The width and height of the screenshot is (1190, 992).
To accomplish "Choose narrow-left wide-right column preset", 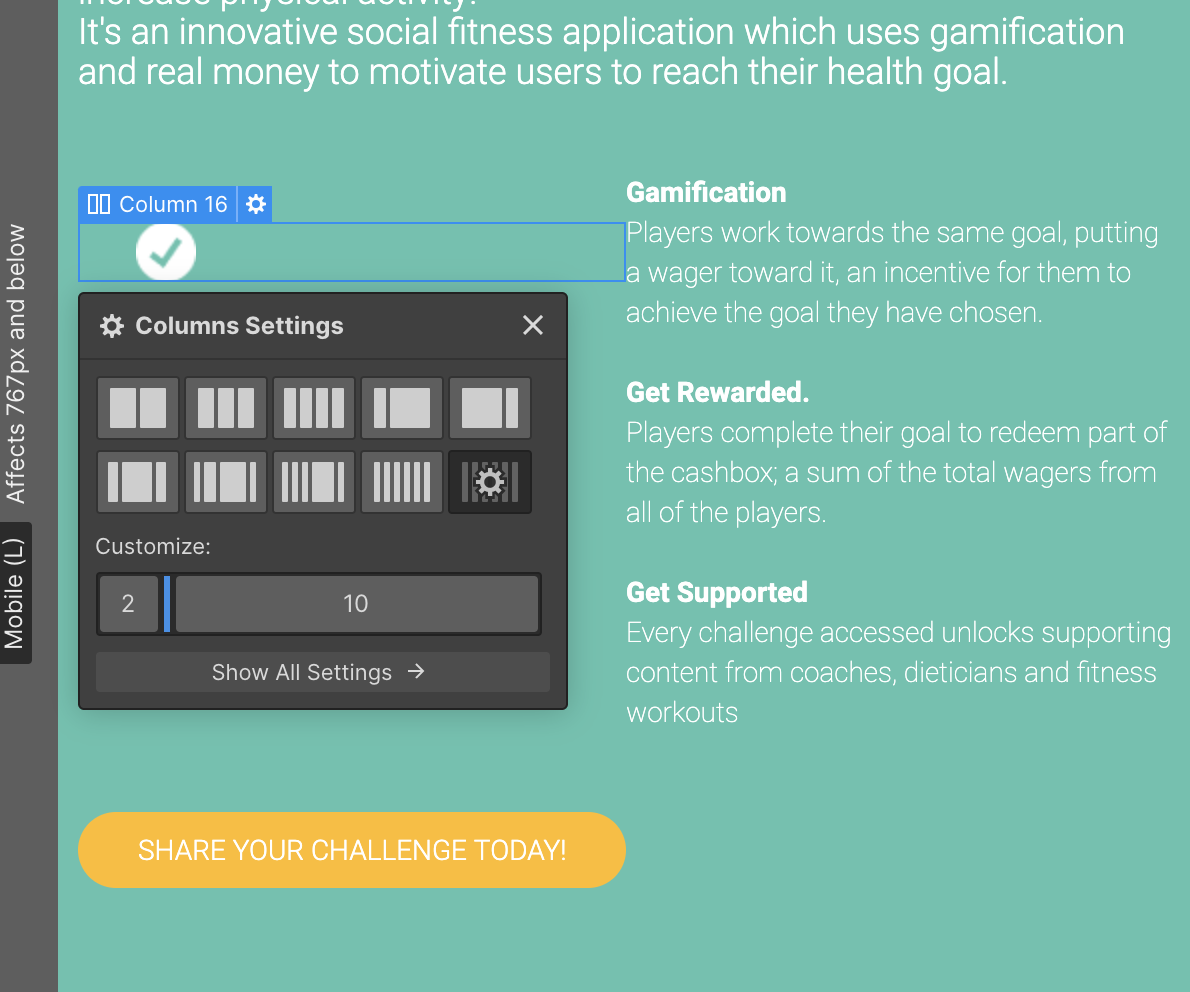I will [401, 408].
